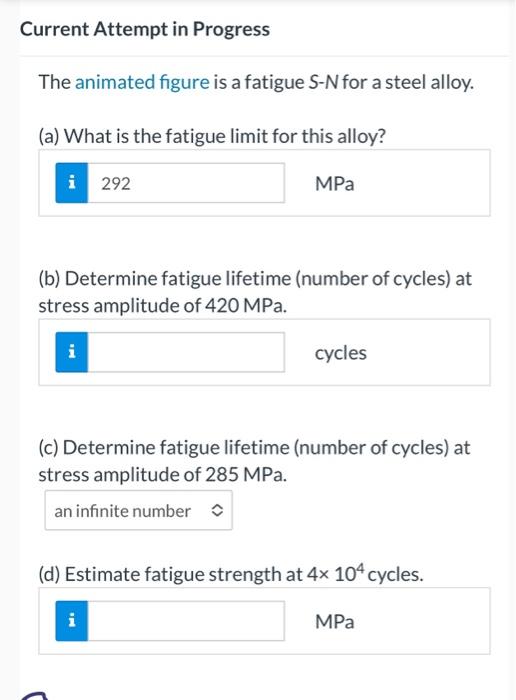Click the MPa unit label for part a
The height and width of the screenshot is (700, 516).
click(335, 184)
